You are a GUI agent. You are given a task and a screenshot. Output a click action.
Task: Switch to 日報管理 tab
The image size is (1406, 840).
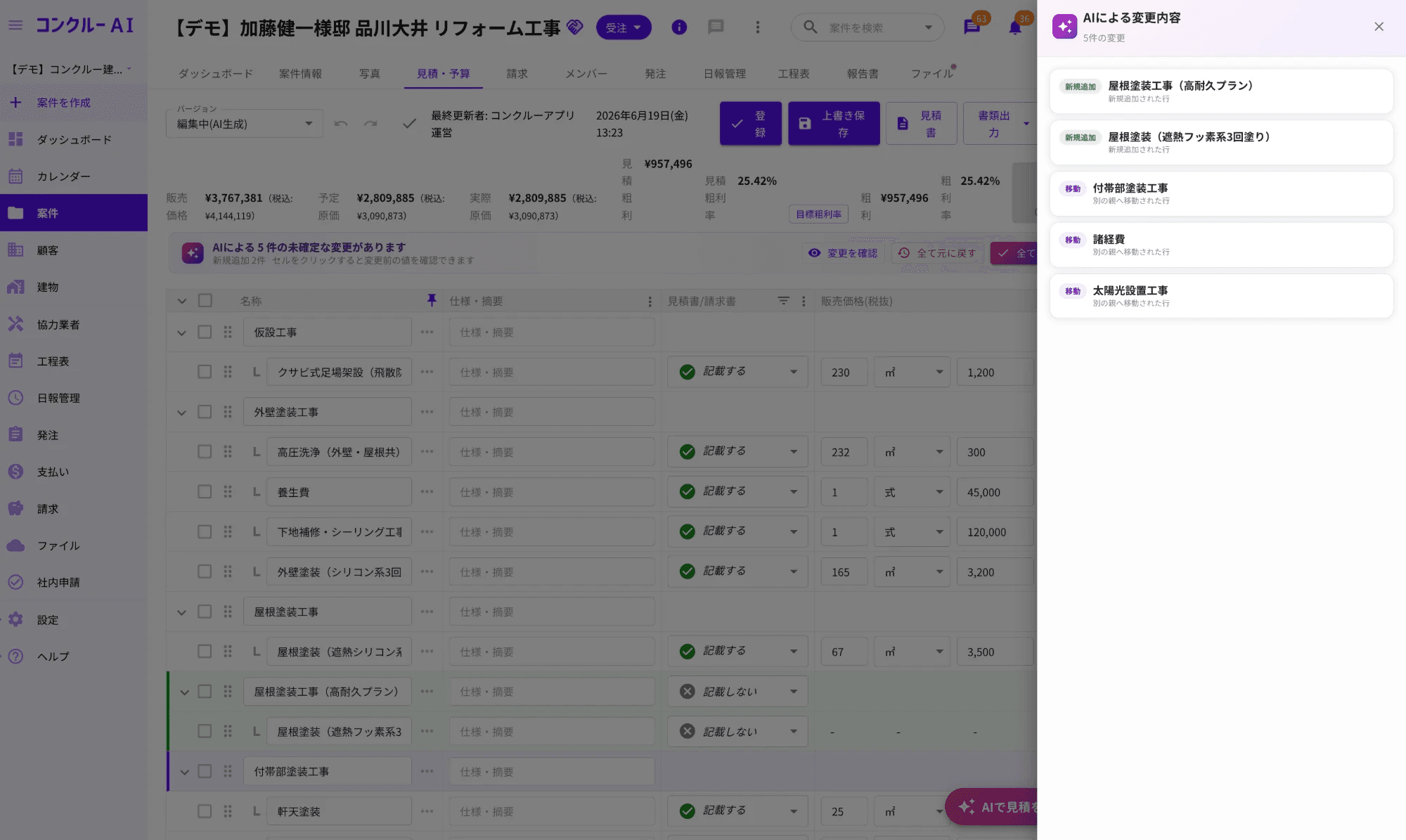(x=725, y=74)
